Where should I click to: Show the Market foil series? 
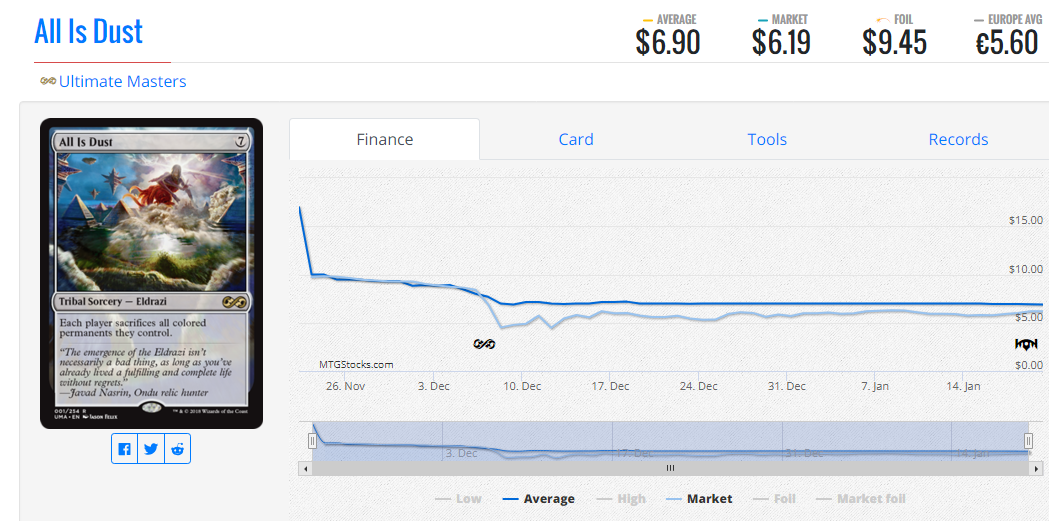tap(861, 499)
